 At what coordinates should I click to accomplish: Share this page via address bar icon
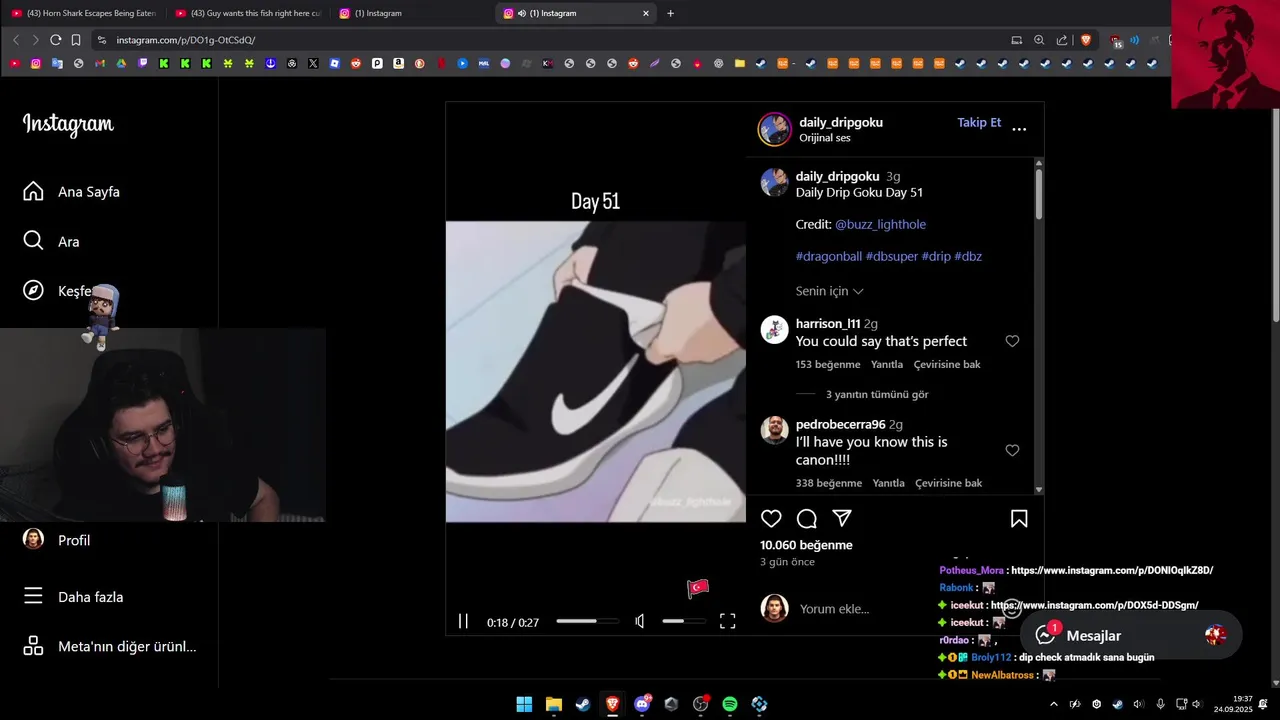point(1062,40)
